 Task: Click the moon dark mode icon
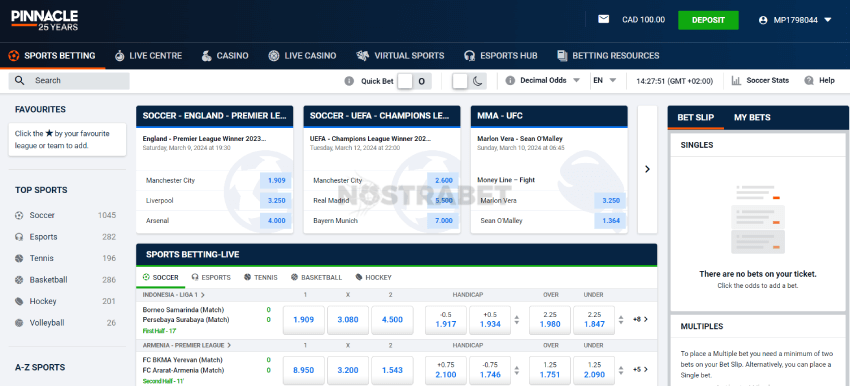coord(477,81)
